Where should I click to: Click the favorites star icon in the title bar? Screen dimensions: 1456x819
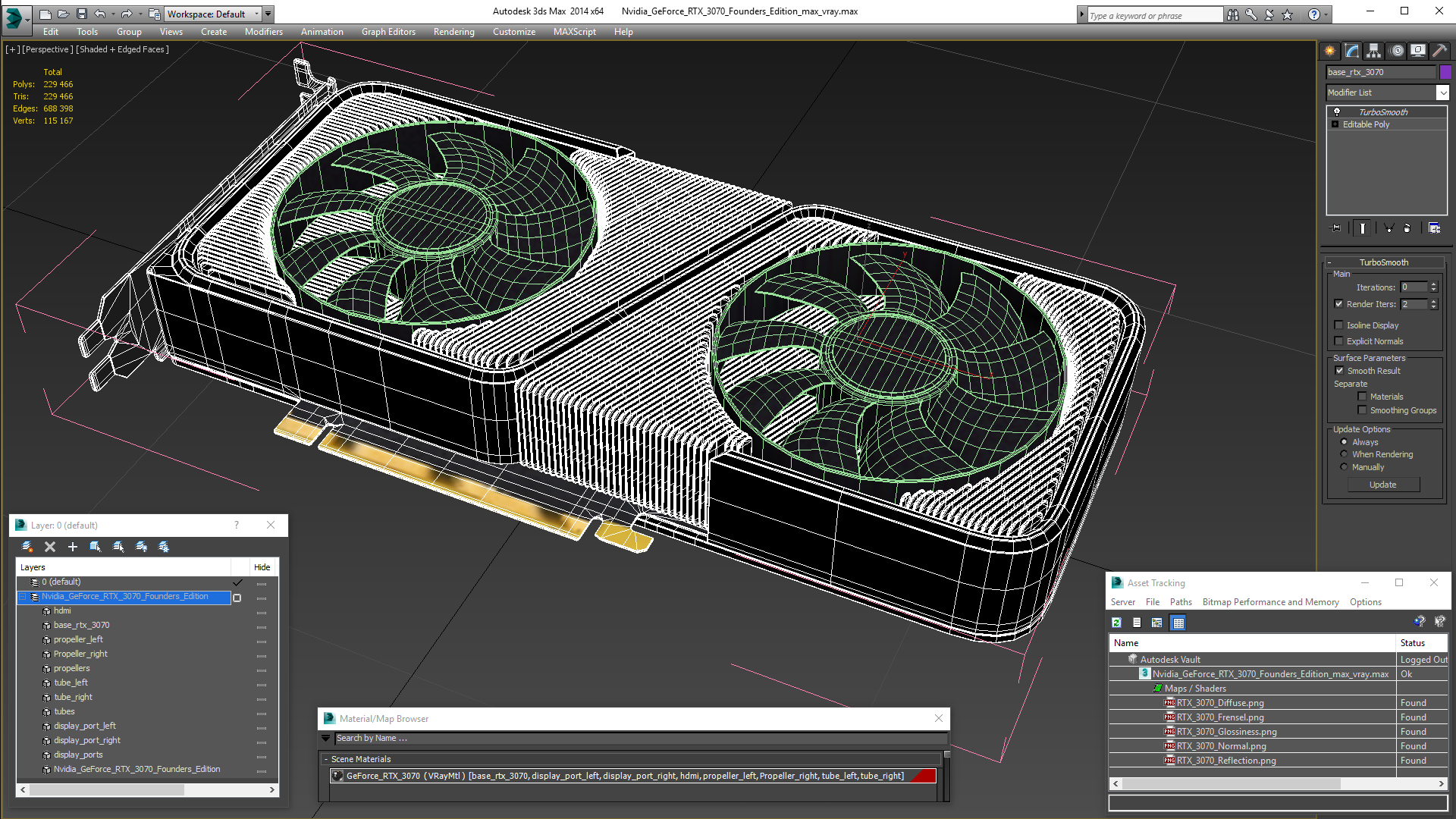[x=1288, y=14]
